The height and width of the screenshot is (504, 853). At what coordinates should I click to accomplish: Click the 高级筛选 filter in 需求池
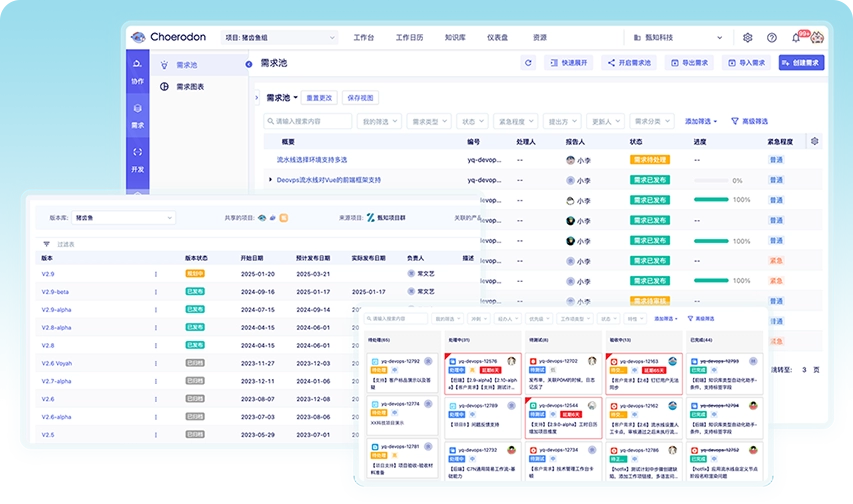(749, 121)
